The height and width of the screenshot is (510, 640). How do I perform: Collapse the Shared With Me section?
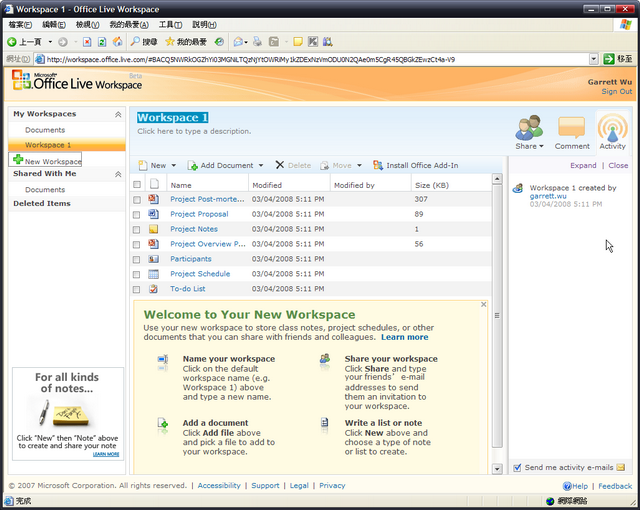tap(118, 174)
